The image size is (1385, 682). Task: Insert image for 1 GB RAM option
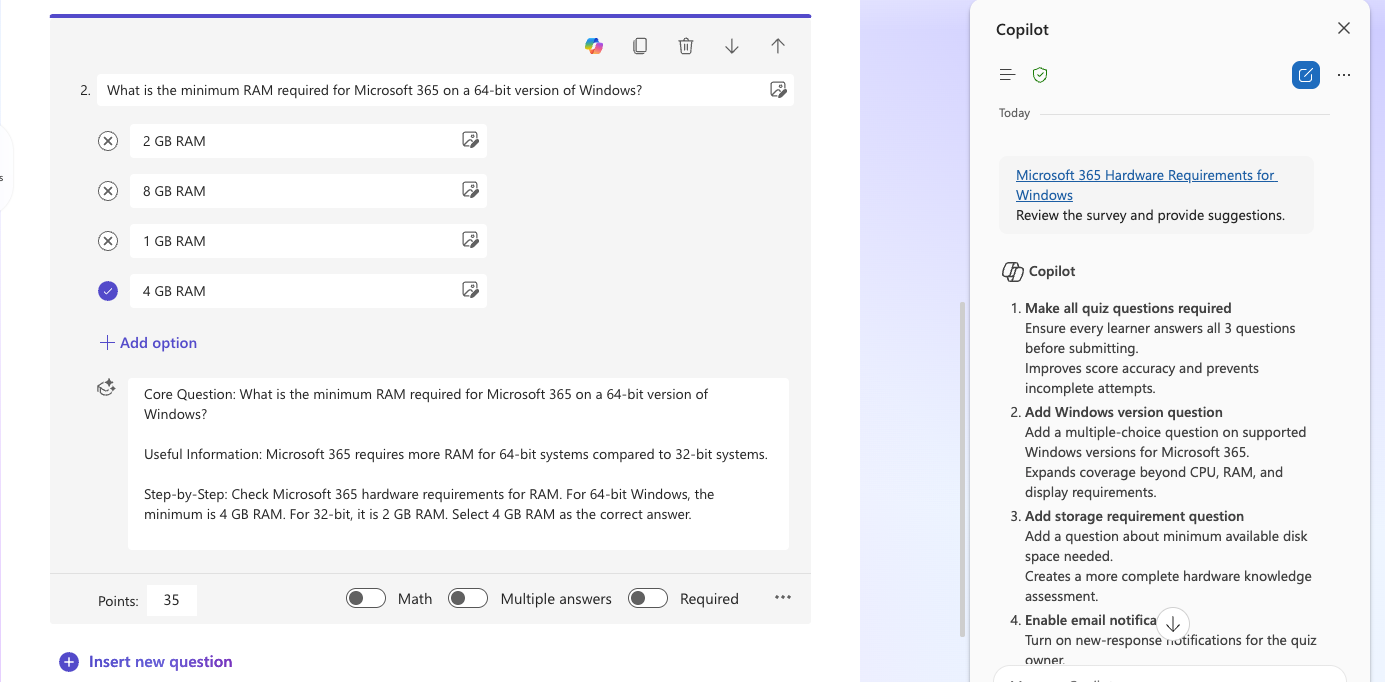click(x=470, y=240)
